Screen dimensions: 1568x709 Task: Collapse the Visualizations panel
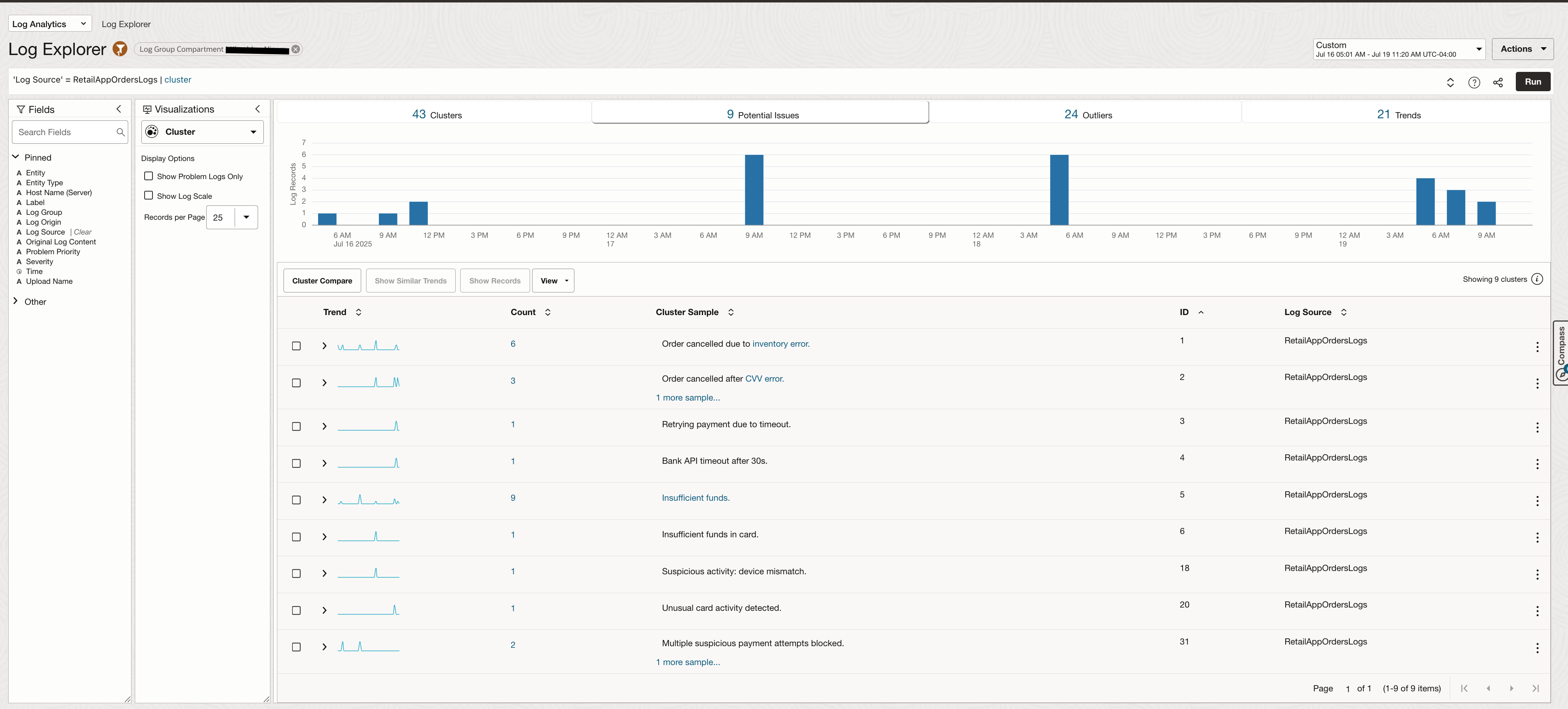coord(258,109)
